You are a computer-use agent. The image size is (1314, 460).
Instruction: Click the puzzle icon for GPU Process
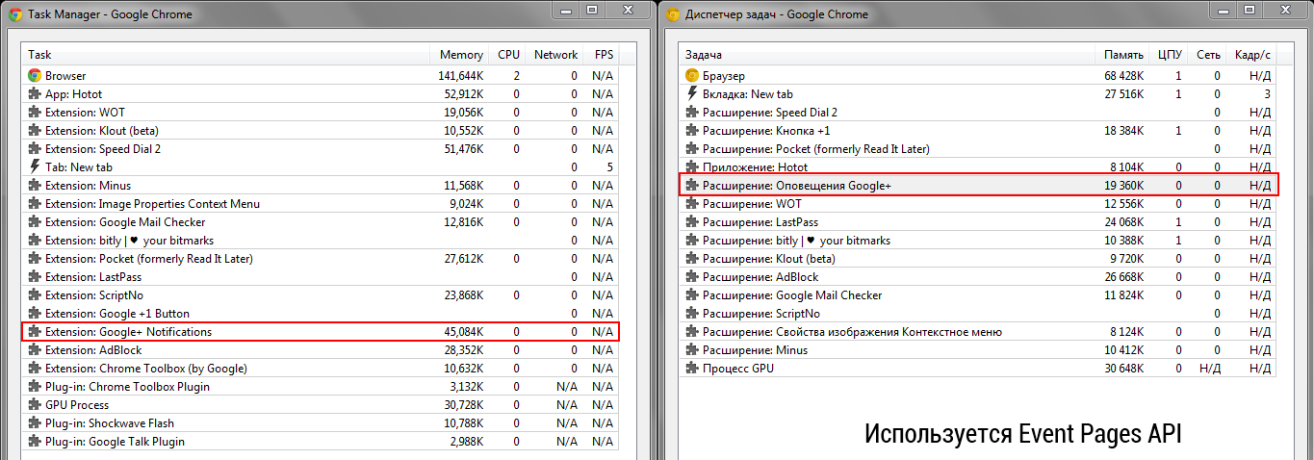pos(34,405)
